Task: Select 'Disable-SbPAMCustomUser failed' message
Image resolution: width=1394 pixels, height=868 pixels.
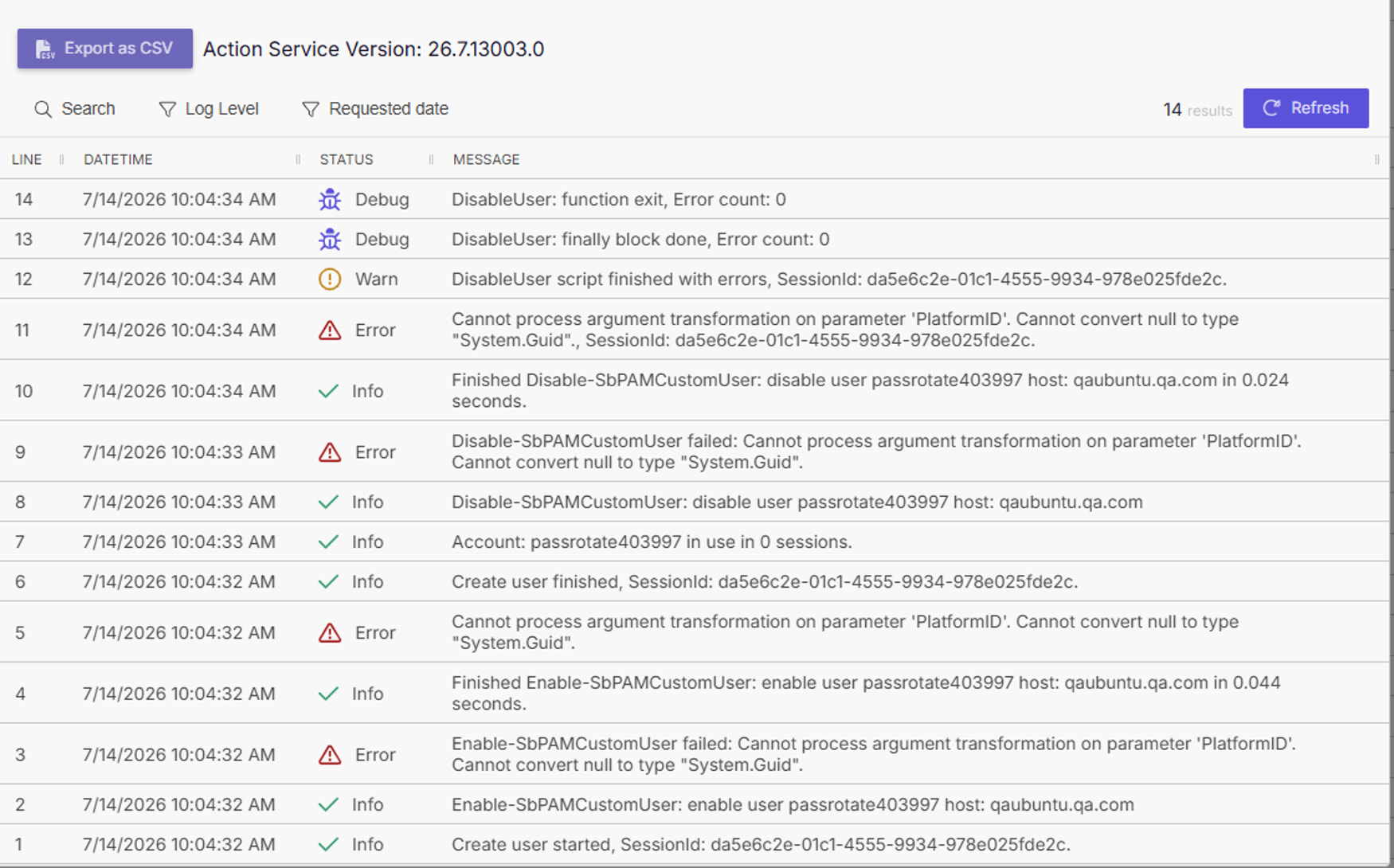Action: (876, 452)
